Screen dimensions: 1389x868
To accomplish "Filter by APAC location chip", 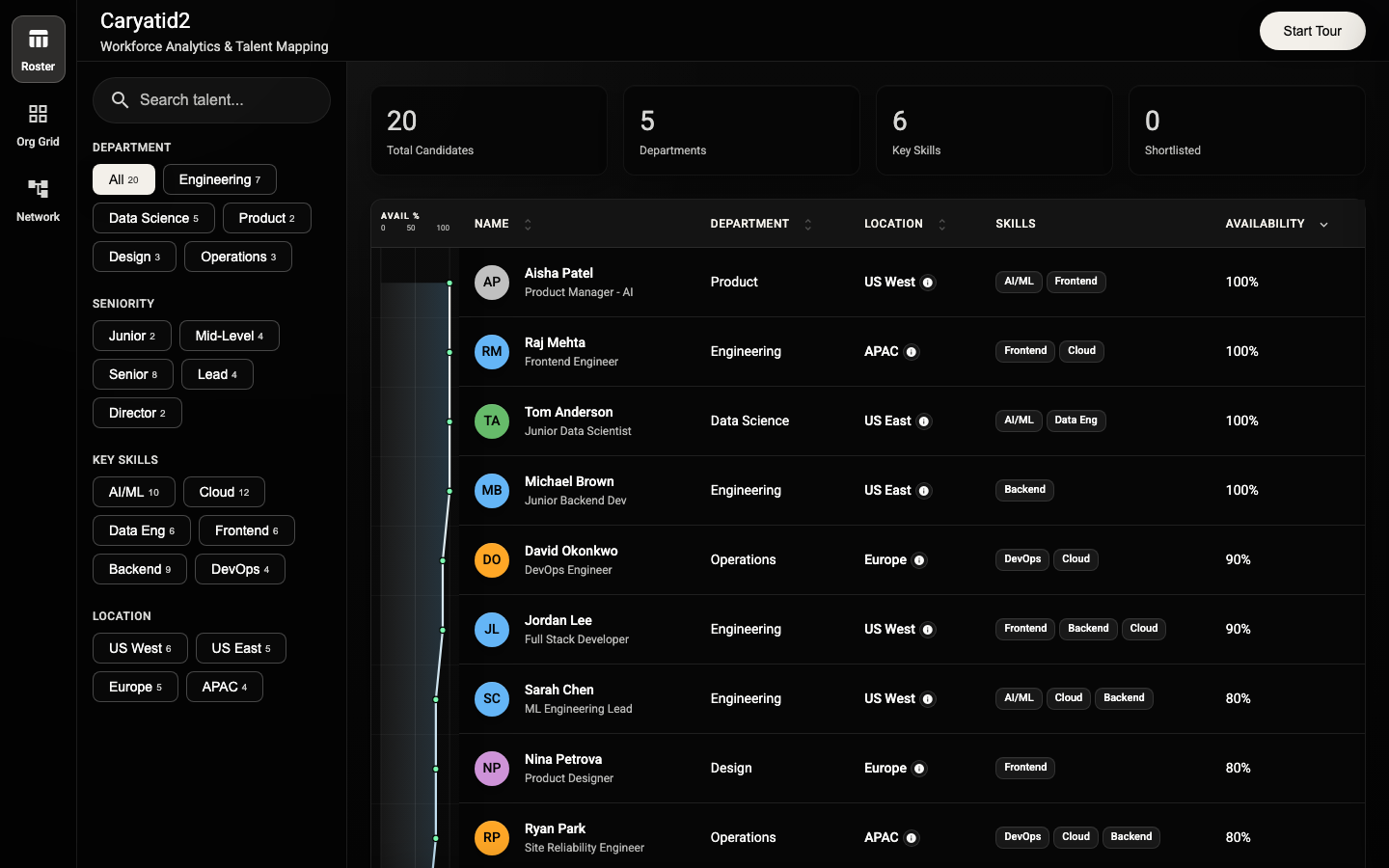I will click(x=225, y=687).
